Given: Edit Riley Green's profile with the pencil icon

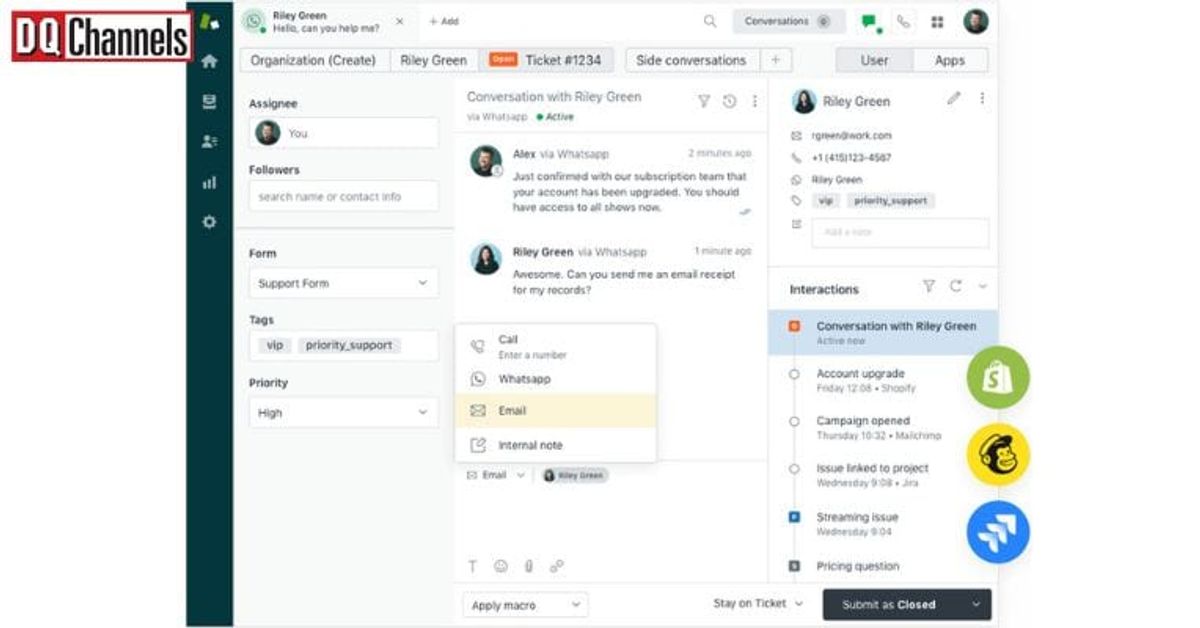Looking at the screenshot, I should [953, 99].
